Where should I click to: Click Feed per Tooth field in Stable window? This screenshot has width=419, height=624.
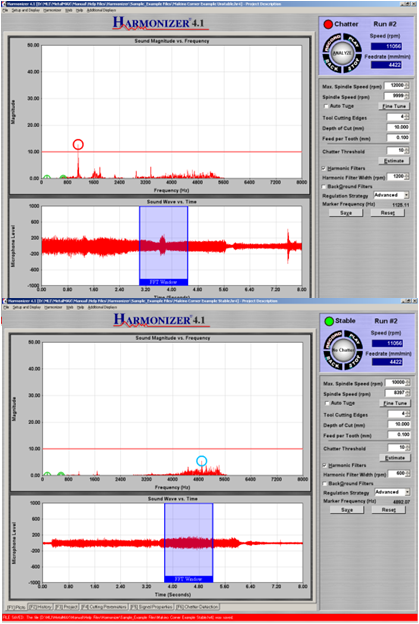399,435
